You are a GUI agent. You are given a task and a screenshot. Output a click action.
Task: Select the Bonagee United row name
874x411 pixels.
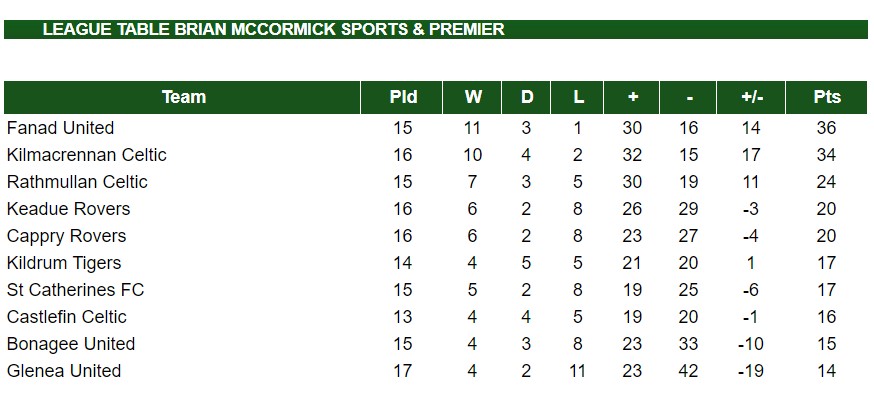[x=71, y=344]
